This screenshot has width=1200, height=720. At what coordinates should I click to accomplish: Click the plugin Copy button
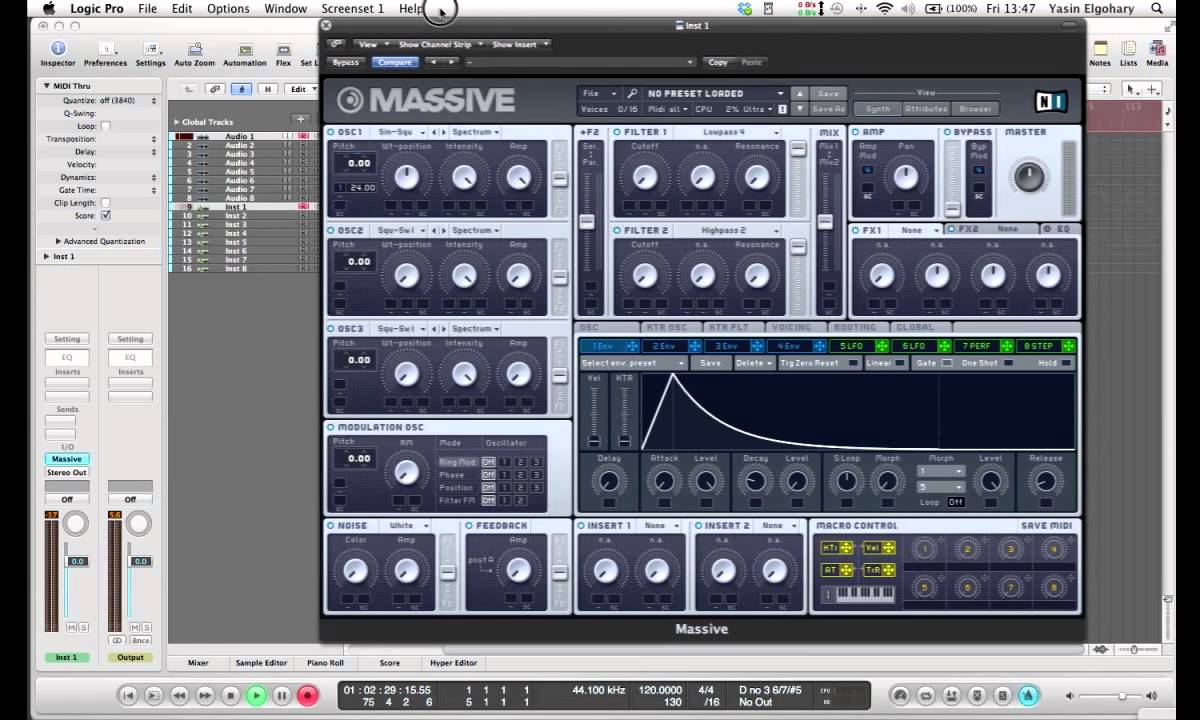[x=718, y=62]
